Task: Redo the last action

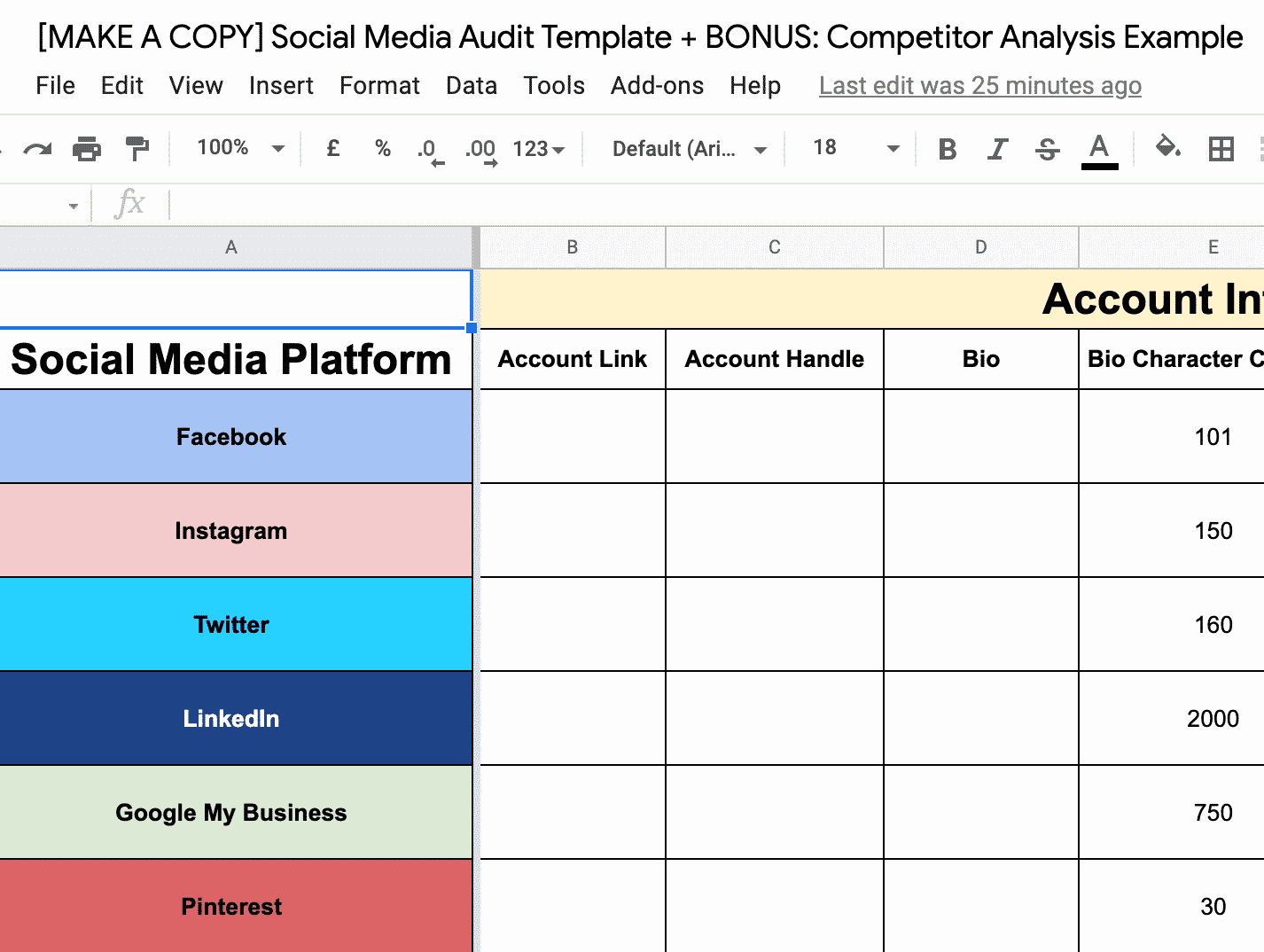Action: click(37, 148)
